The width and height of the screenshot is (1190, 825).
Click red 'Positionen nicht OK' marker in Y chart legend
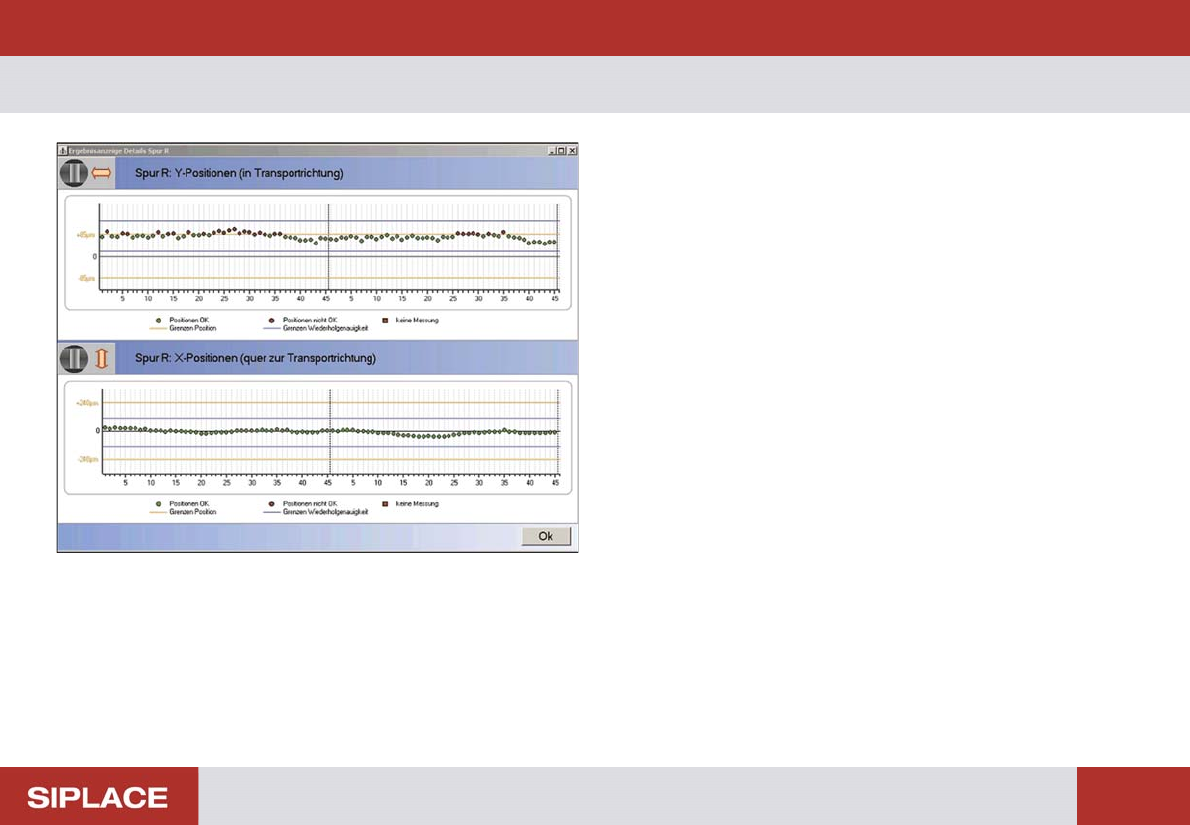point(271,320)
